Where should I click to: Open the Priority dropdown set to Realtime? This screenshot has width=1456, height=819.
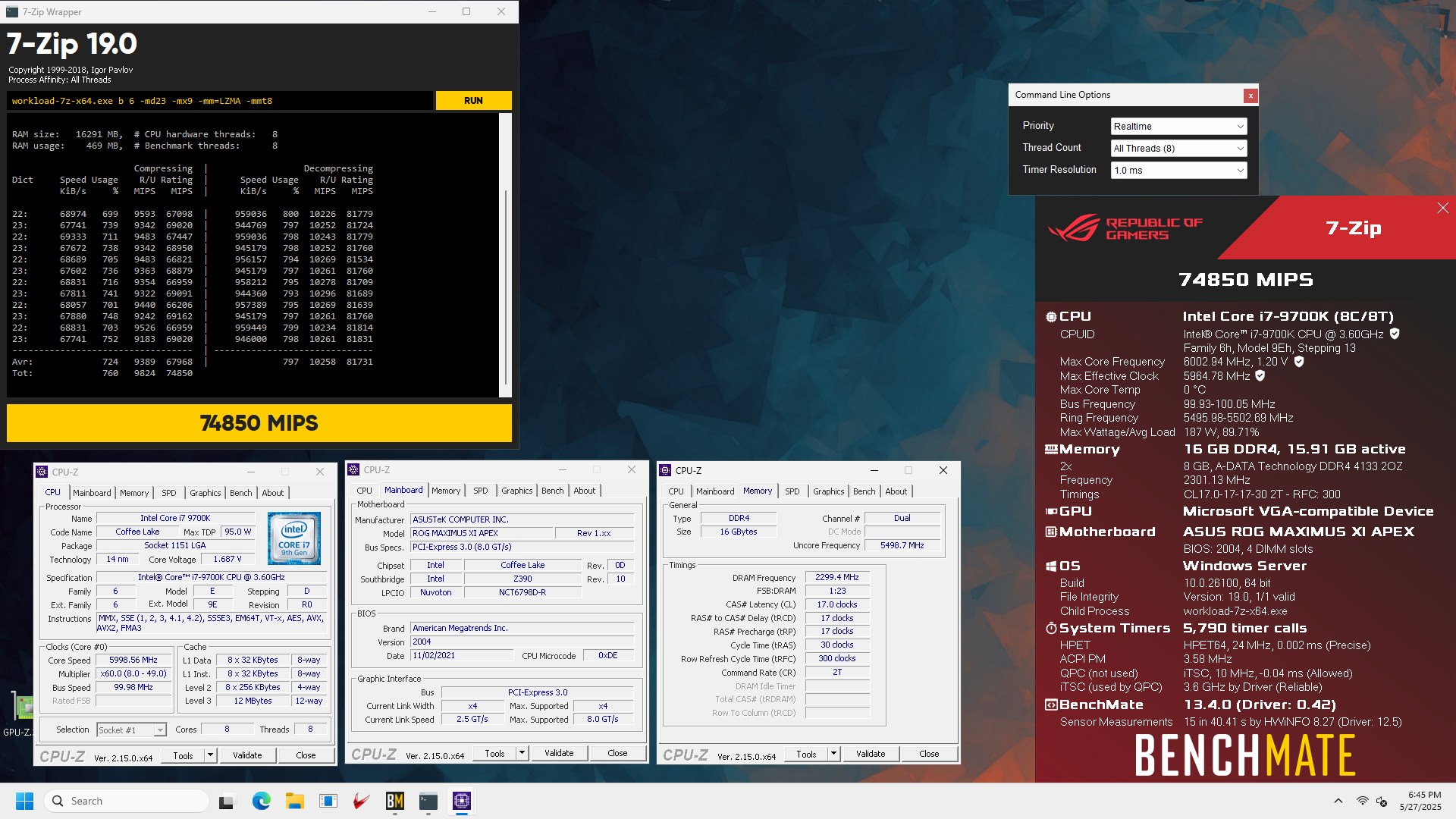[1178, 127]
